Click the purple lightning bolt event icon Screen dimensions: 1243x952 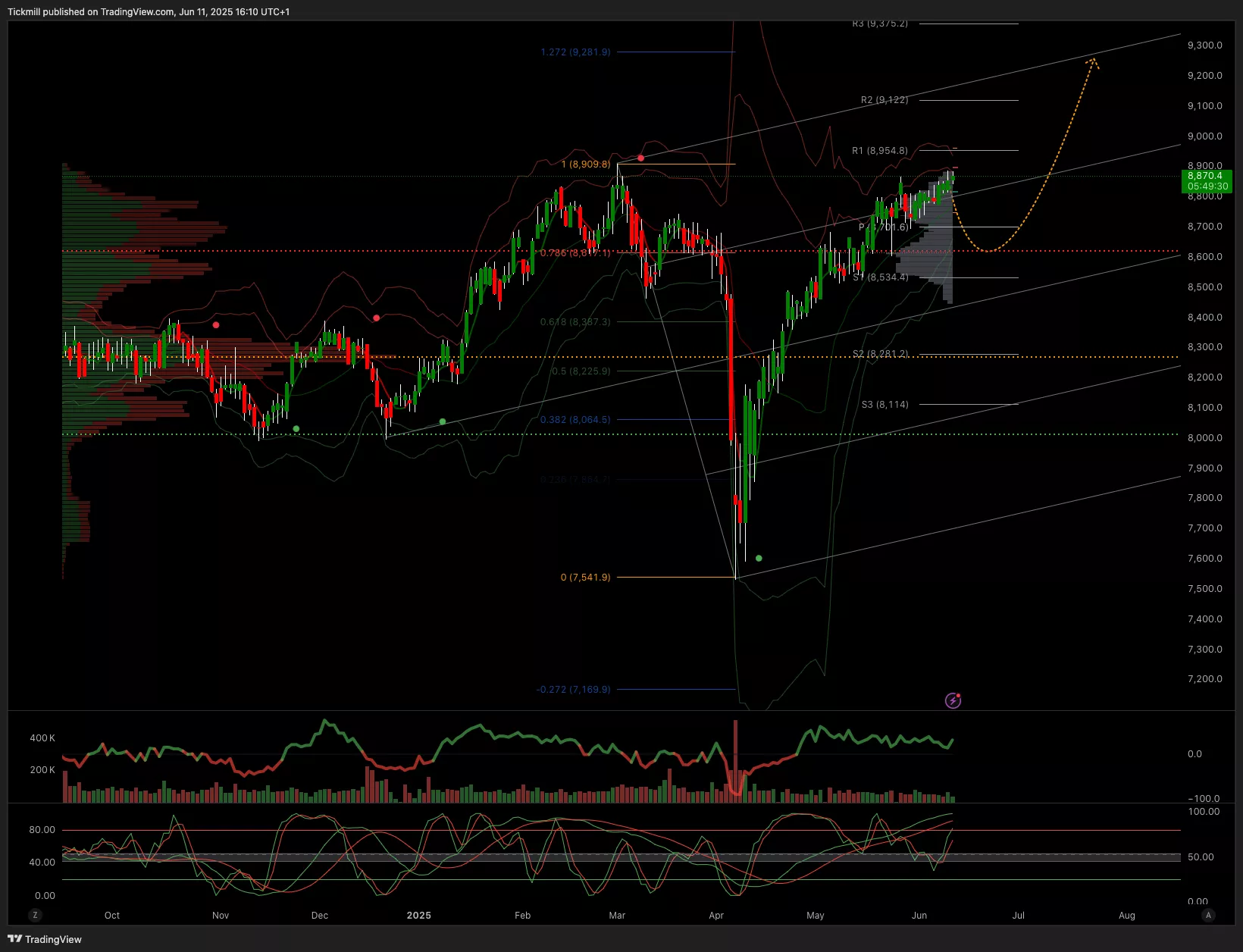click(x=953, y=700)
